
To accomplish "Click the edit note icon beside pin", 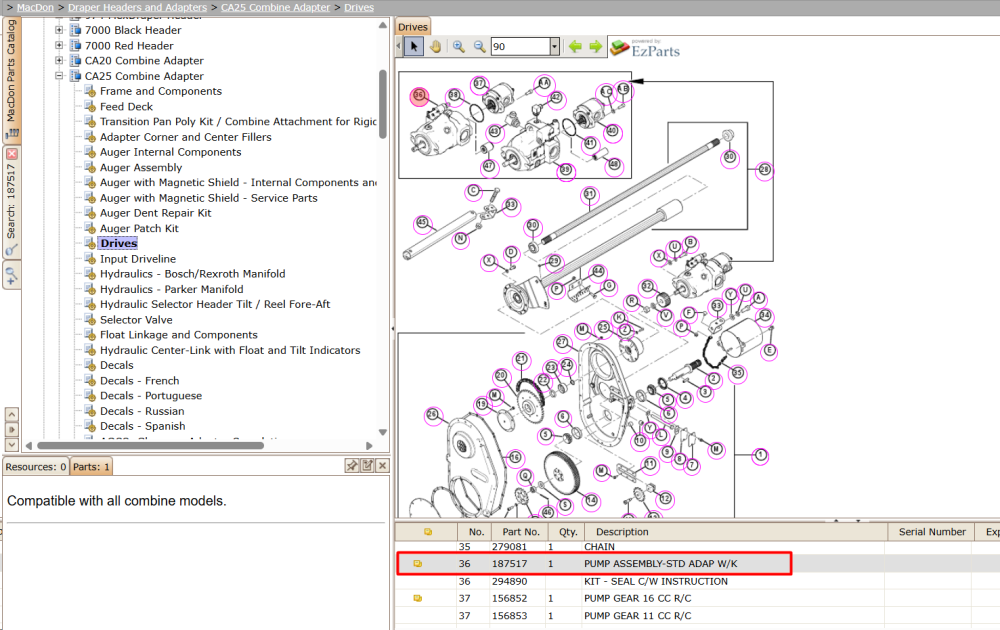I will click(367, 465).
